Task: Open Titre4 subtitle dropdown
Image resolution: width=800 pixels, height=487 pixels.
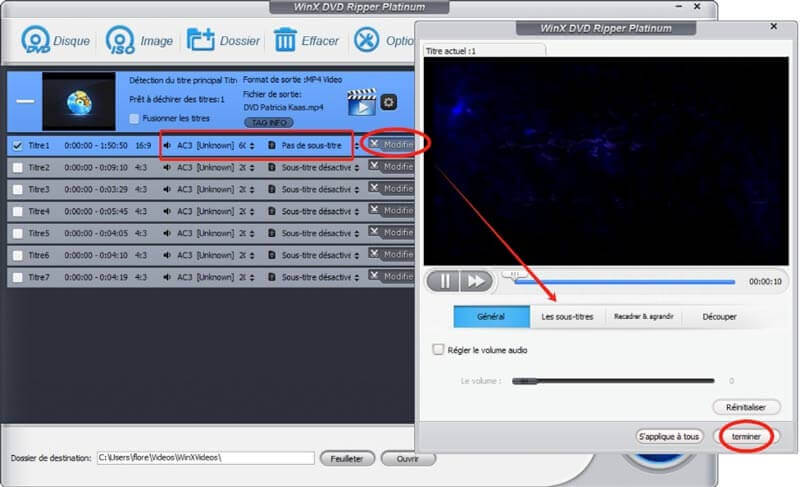Action: coord(356,212)
